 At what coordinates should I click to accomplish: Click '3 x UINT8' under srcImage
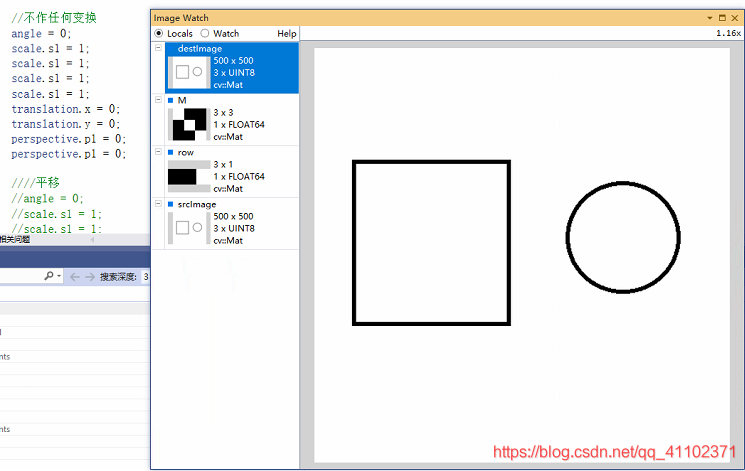click(x=234, y=228)
